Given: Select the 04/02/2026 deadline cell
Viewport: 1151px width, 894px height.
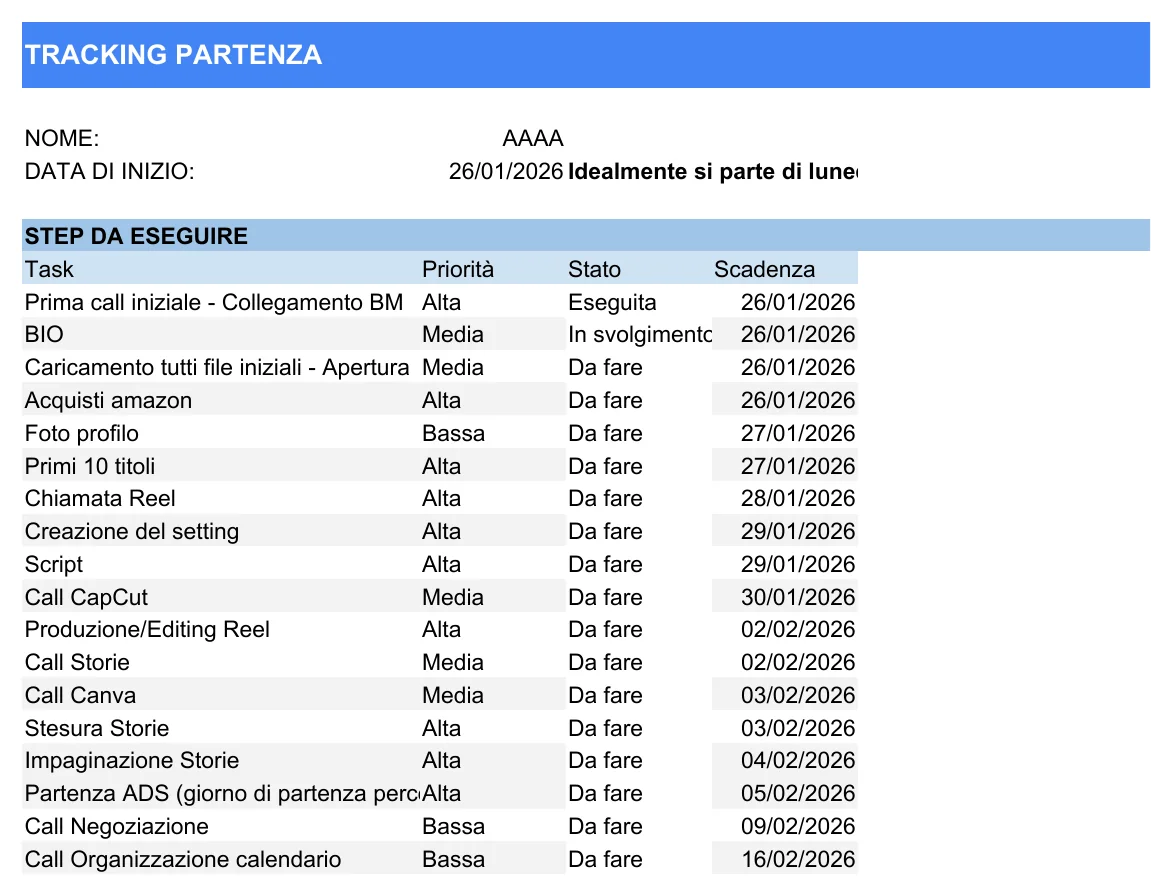Looking at the screenshot, I should click(784, 760).
